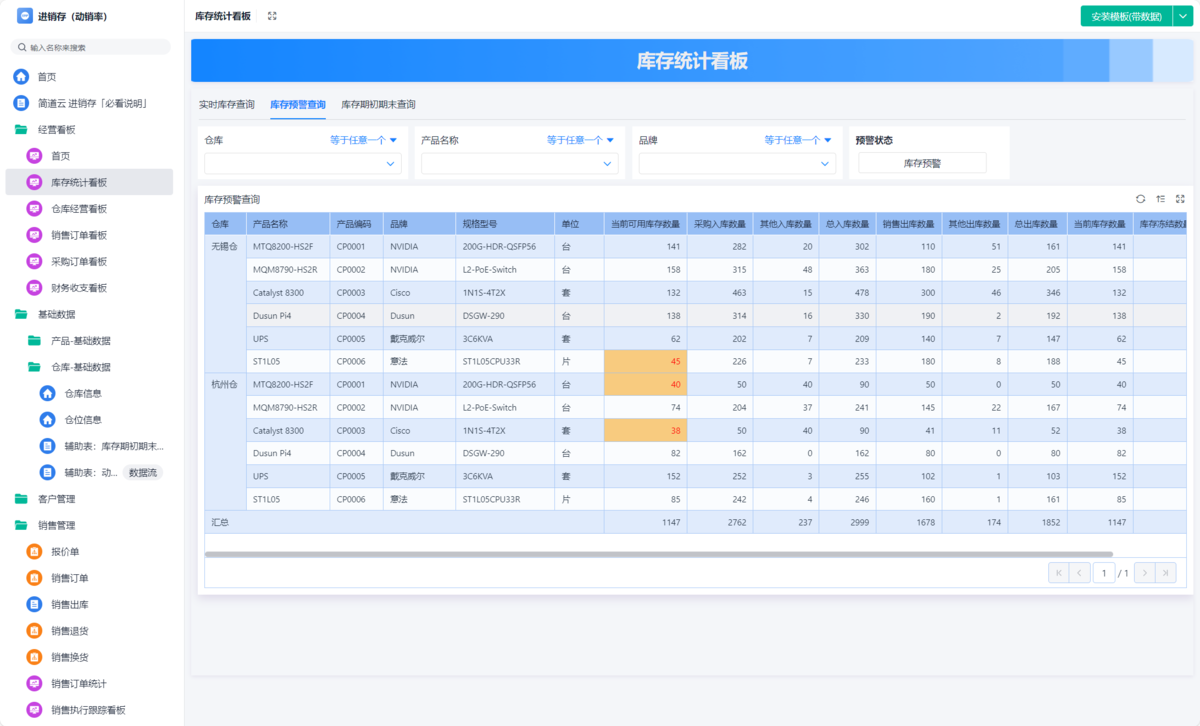
Task: Click the 进销存 app logo icon
Action: (24, 16)
